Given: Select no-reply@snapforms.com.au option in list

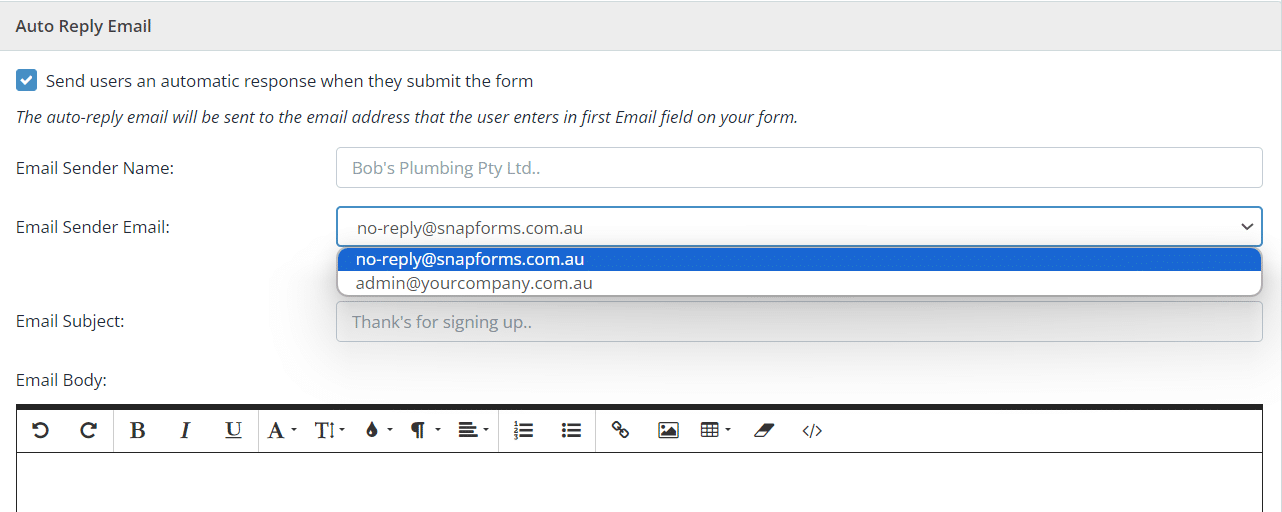Looking at the screenshot, I should pyautogui.click(x=799, y=259).
